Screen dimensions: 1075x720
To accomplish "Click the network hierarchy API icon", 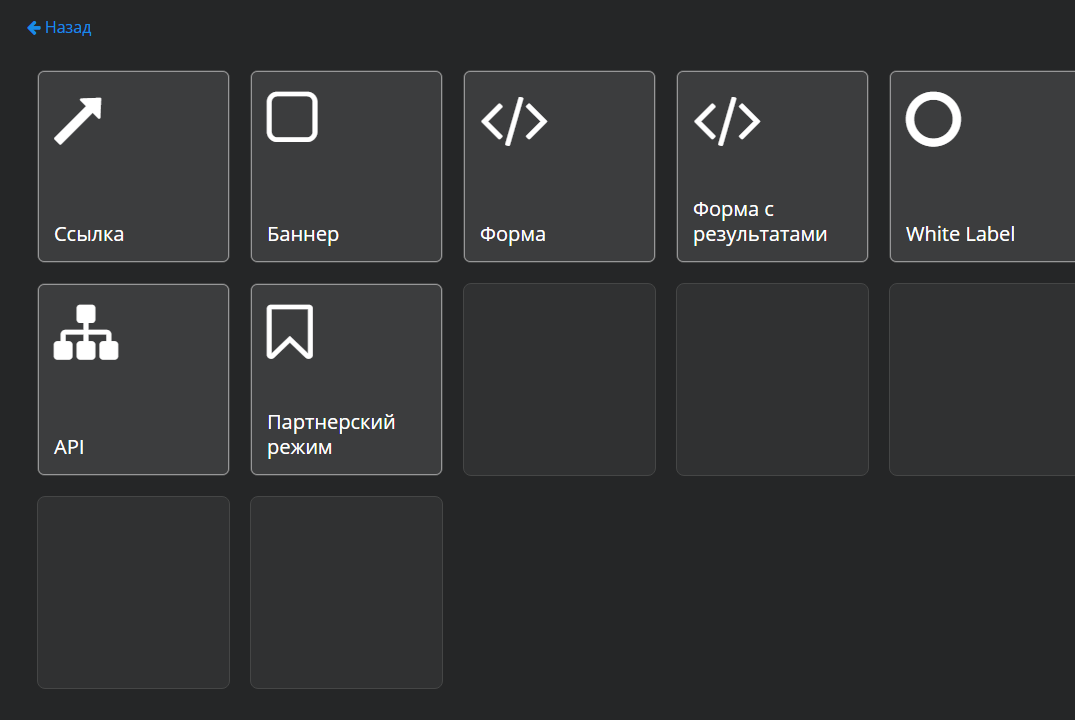I will [x=86, y=333].
